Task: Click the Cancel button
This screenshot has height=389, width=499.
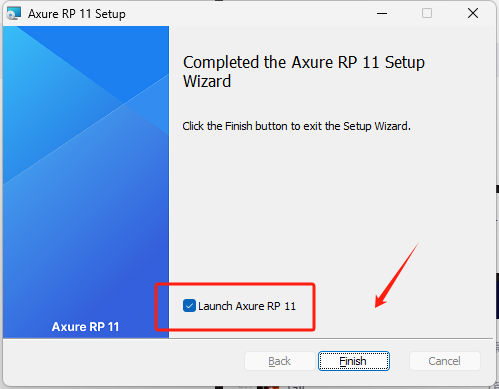Action: point(445,361)
